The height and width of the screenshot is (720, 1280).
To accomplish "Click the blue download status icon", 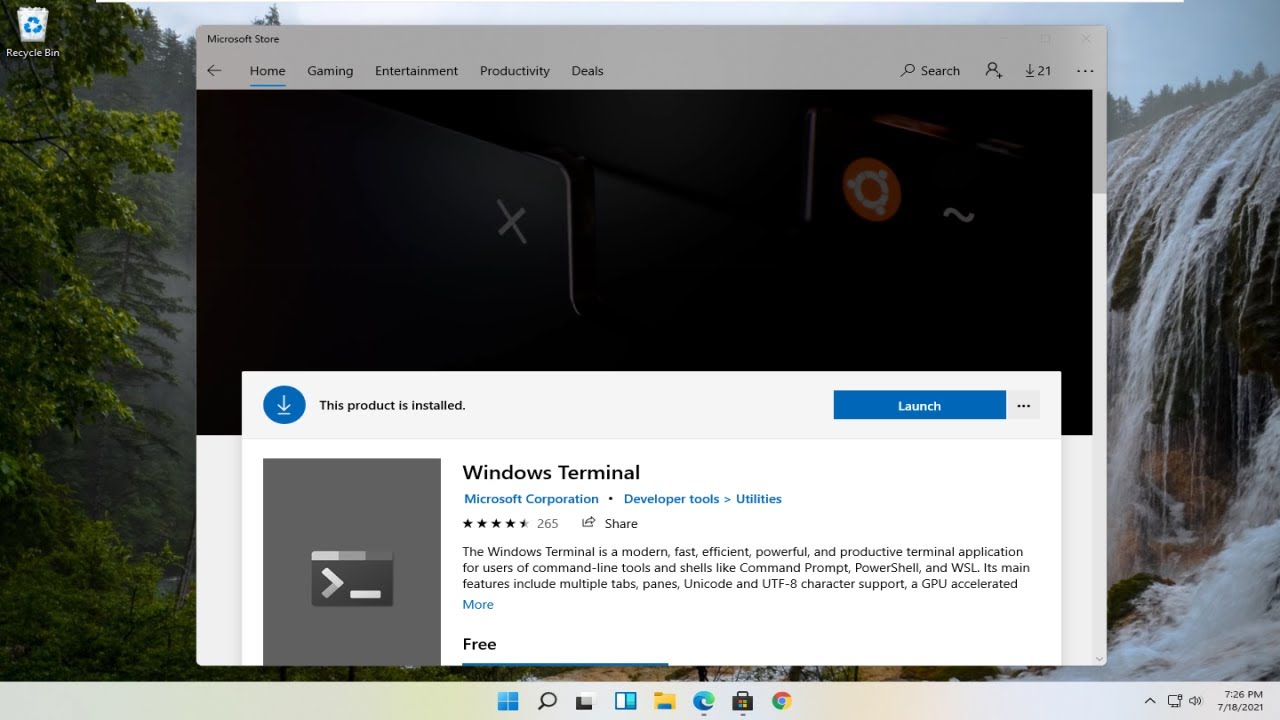I will pyautogui.click(x=284, y=405).
